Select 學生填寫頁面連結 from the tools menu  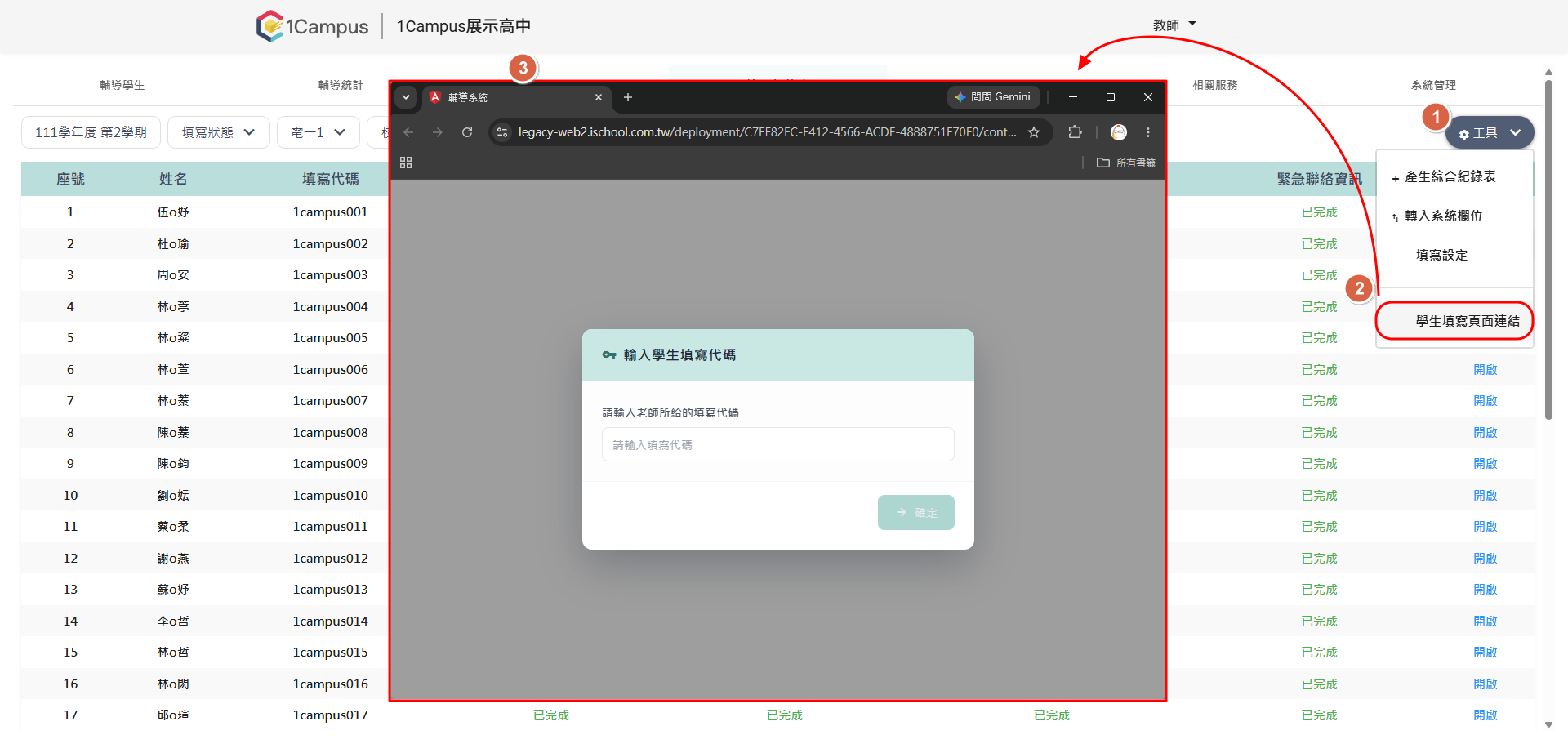[x=1454, y=321]
